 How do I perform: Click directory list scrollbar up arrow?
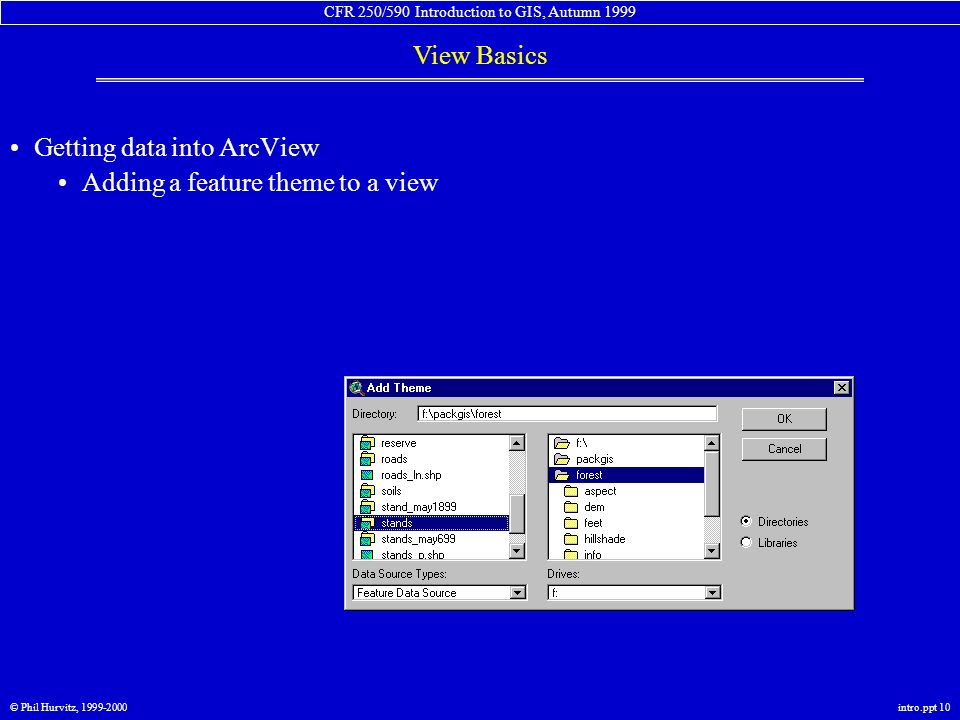coord(711,443)
